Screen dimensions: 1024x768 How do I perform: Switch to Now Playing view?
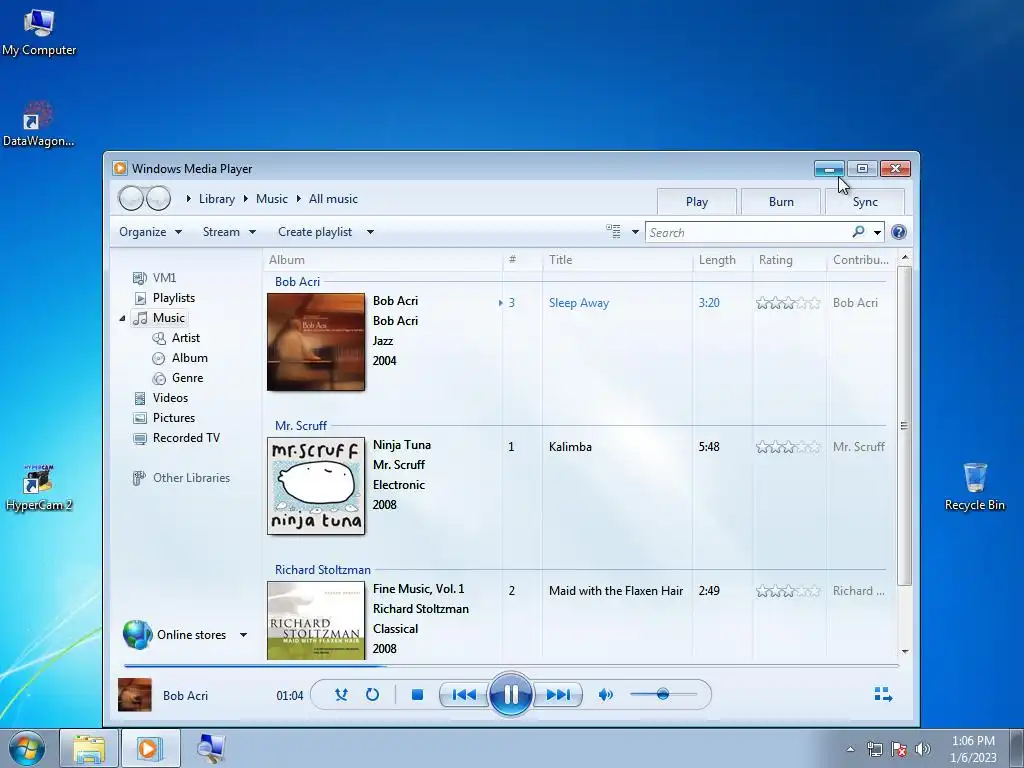pos(883,694)
